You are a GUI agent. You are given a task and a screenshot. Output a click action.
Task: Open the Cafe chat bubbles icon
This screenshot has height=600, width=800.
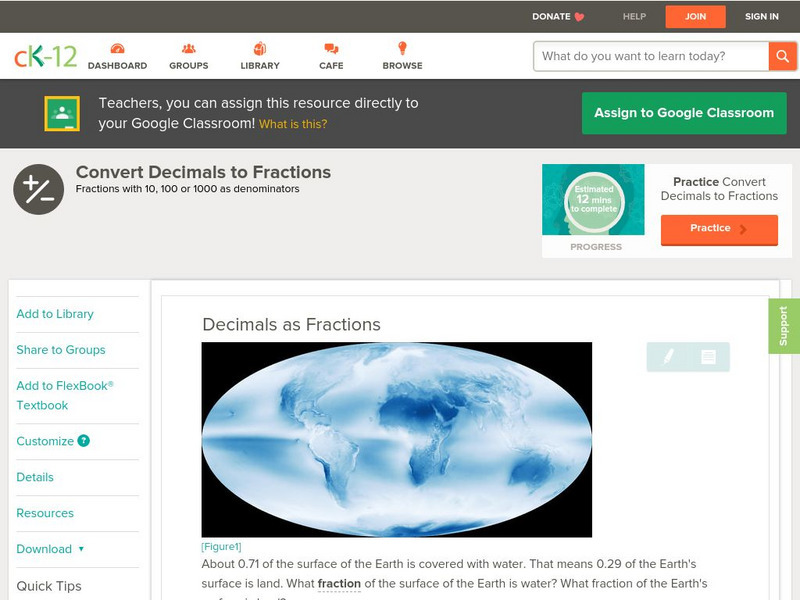tap(331, 48)
